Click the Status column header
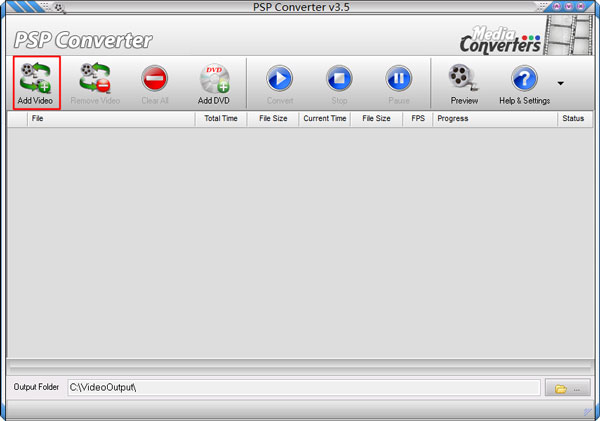This screenshot has height=421, width=600. (x=573, y=118)
